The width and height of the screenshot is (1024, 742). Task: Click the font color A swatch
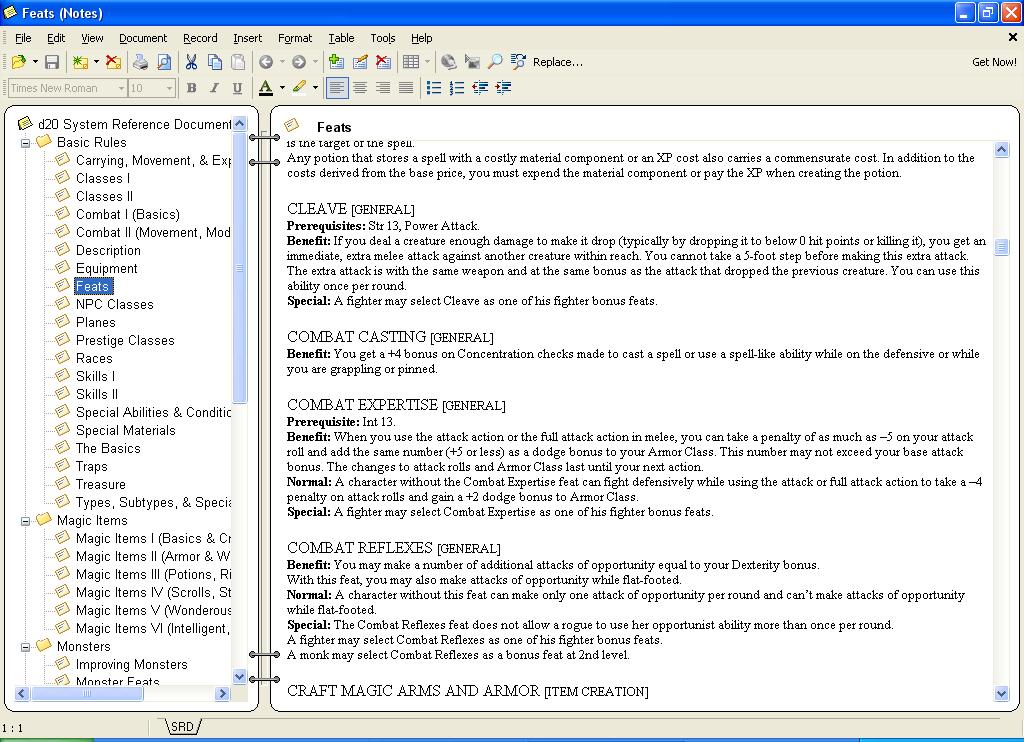coord(265,88)
